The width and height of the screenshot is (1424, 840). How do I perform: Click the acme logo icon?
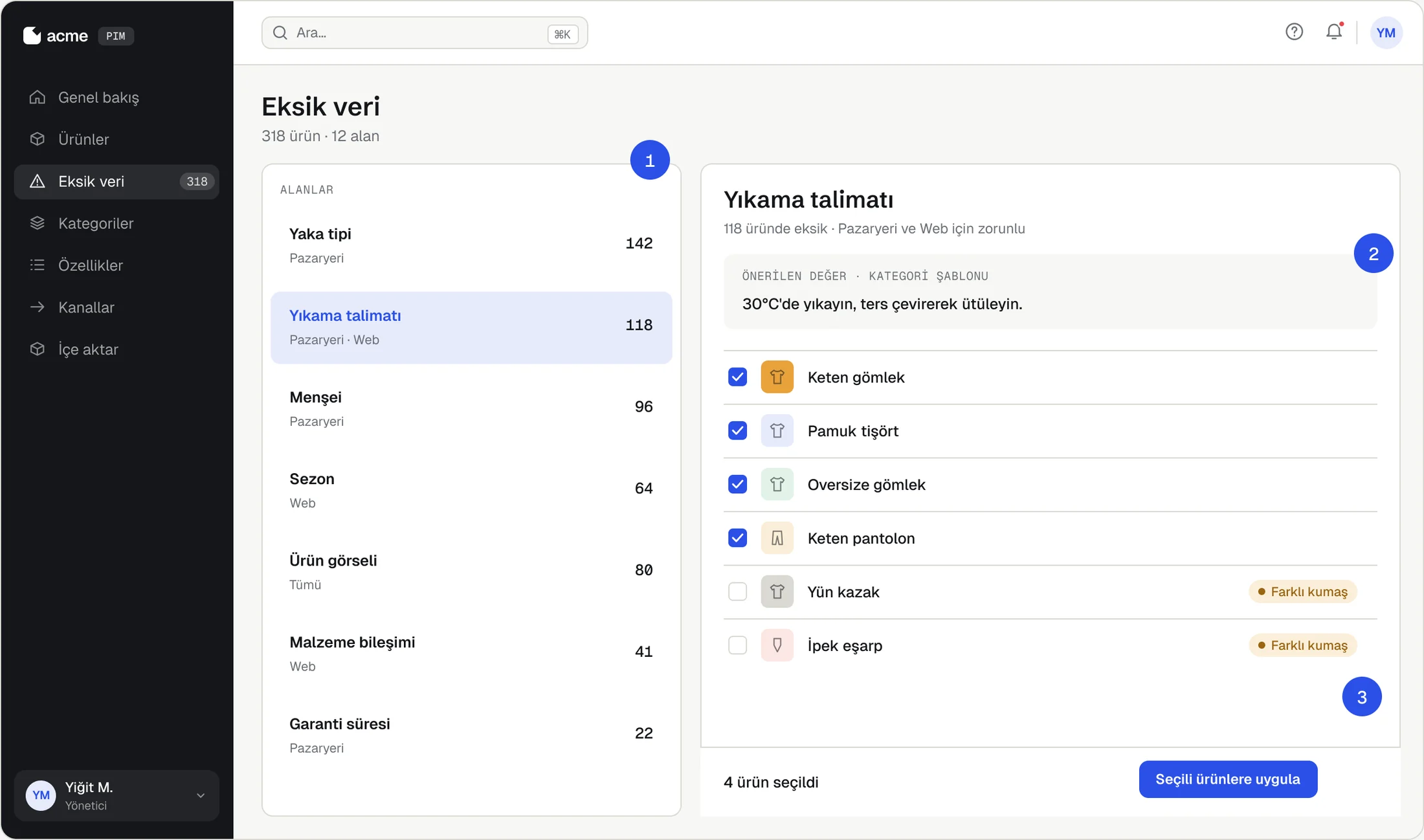point(32,36)
